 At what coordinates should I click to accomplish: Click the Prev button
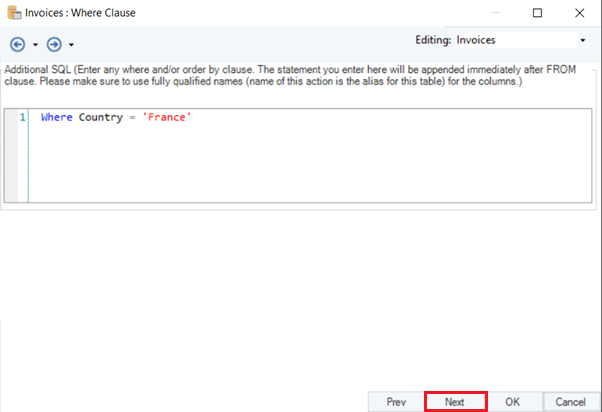(396, 402)
